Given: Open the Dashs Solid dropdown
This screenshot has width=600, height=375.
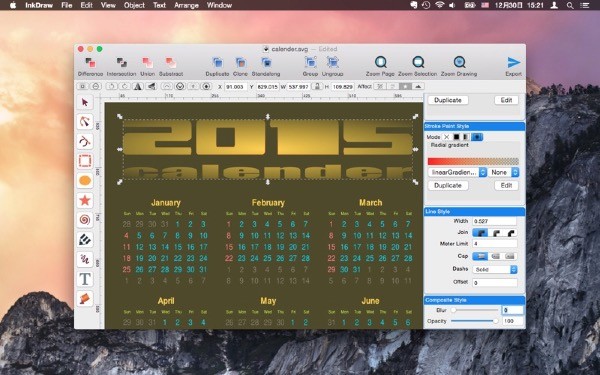Looking at the screenshot, I should point(495,269).
